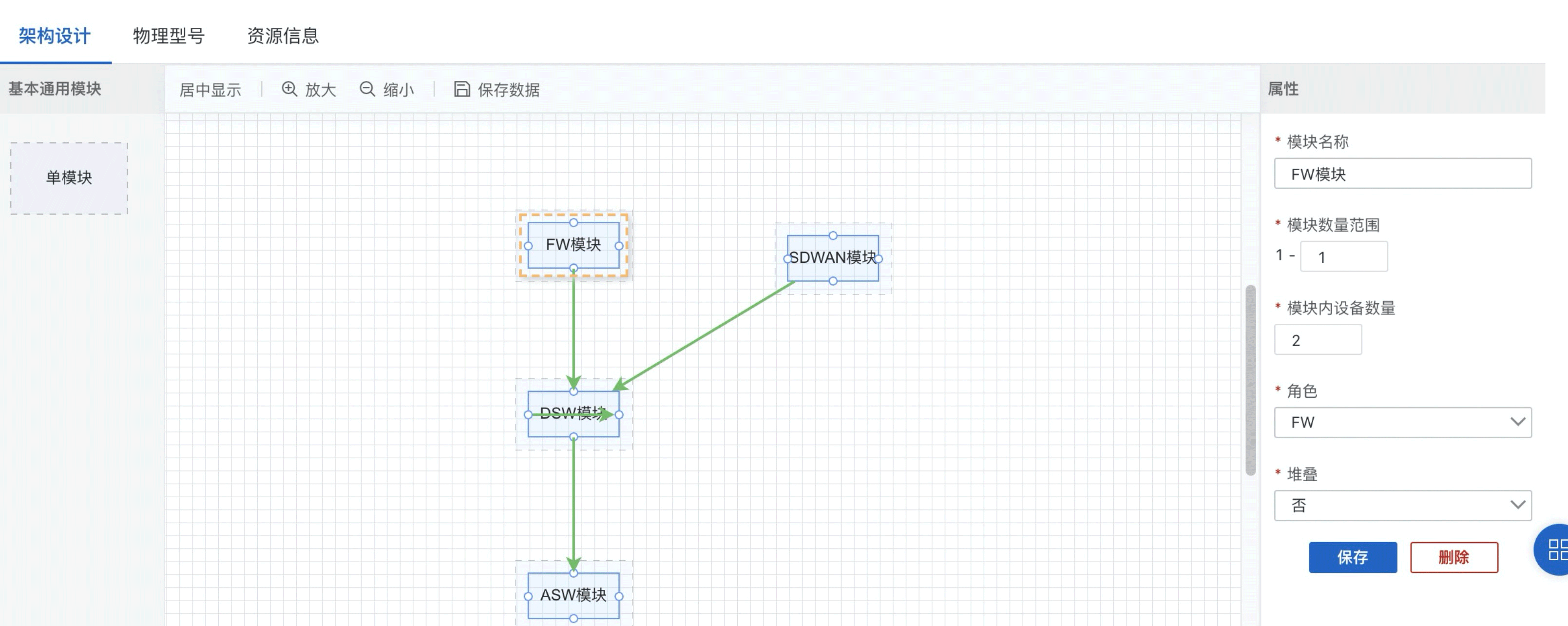Click the 居中显示 toolbar item
This screenshot has width=1568, height=626.
pos(210,90)
